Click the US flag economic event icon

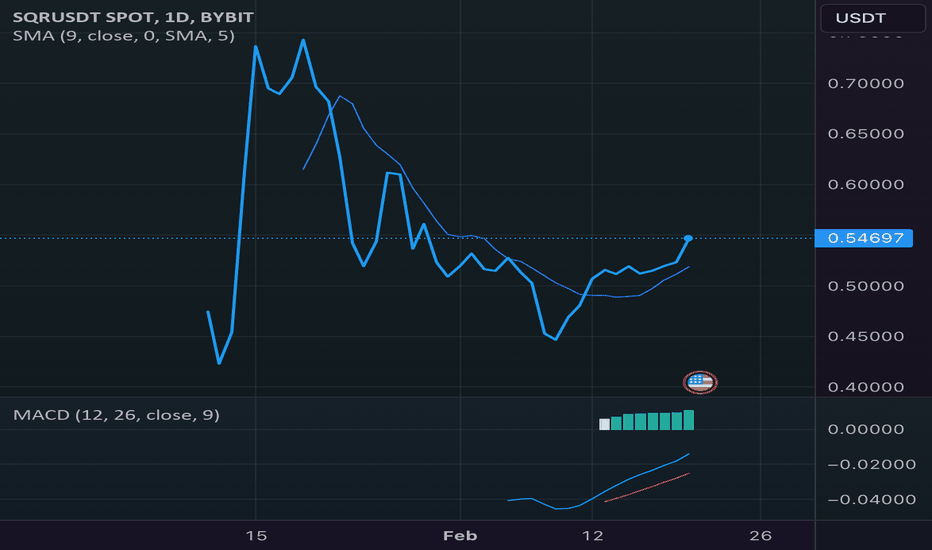tap(700, 382)
